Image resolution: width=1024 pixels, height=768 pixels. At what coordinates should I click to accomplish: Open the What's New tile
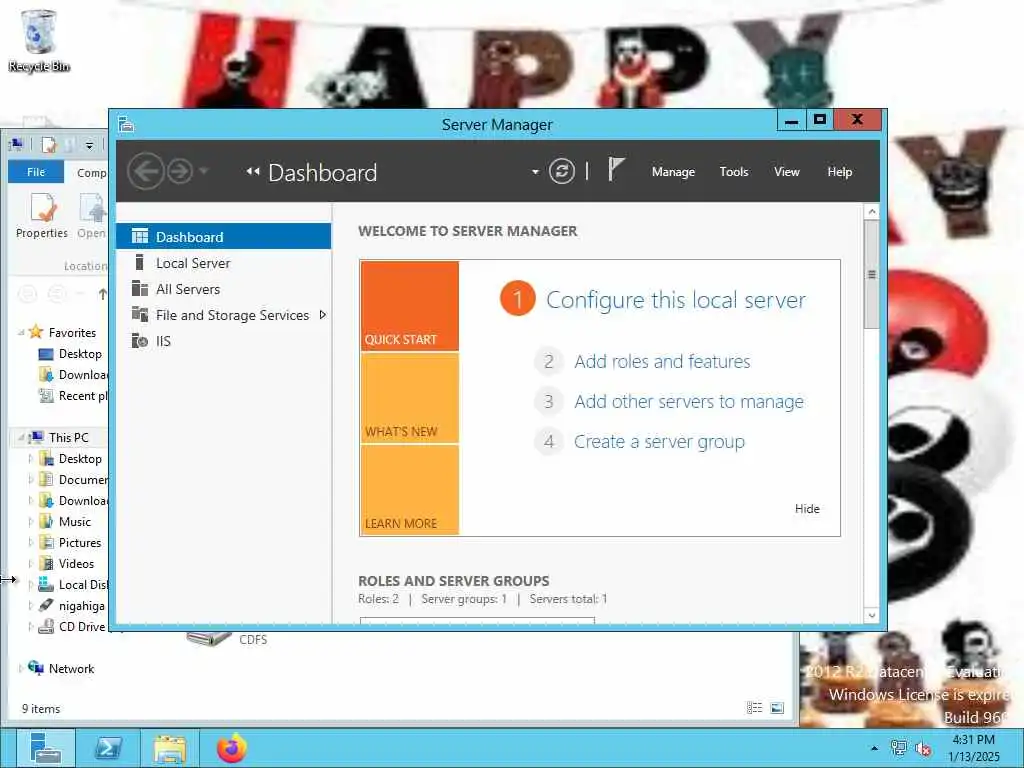tap(409, 398)
